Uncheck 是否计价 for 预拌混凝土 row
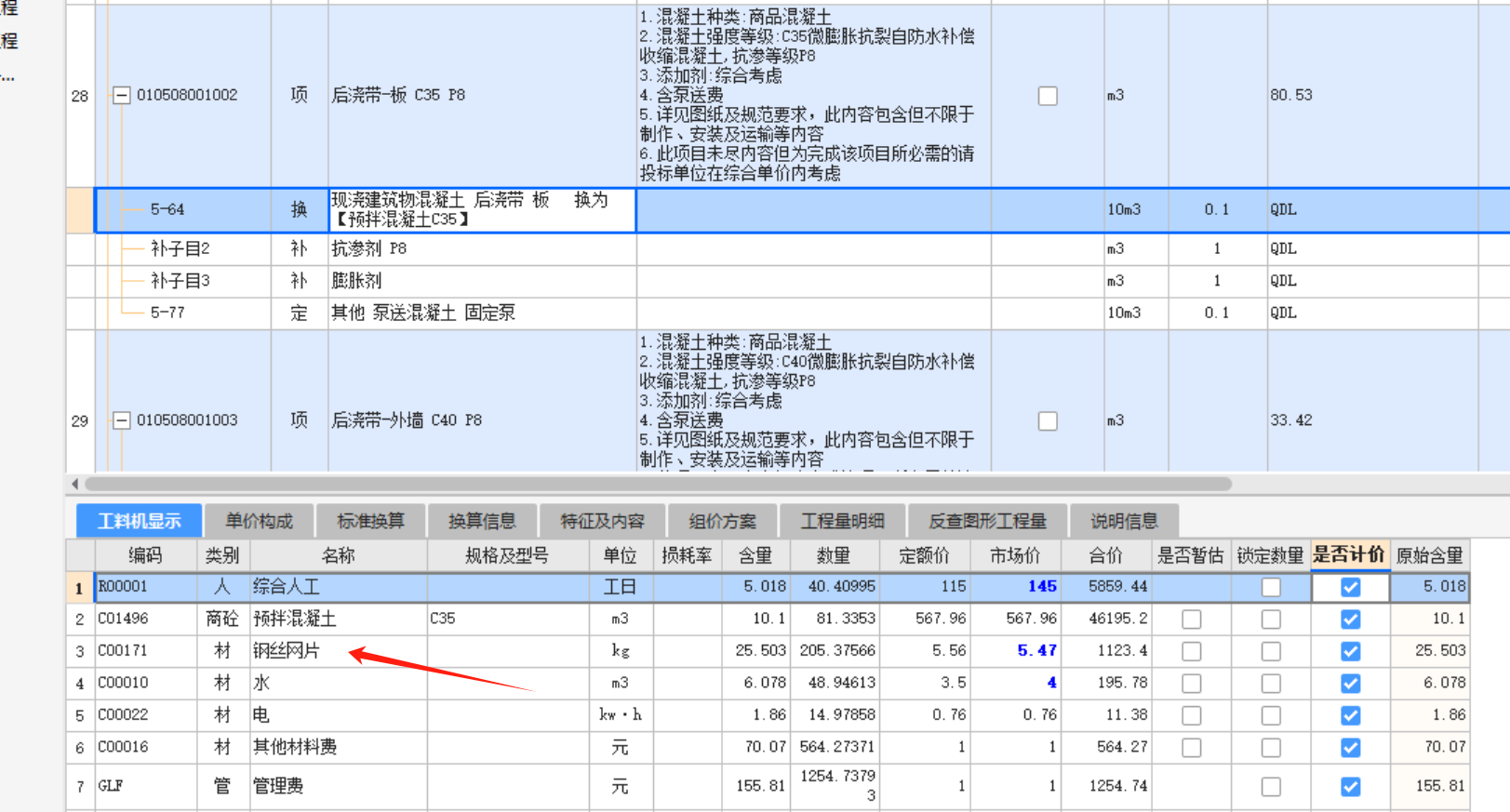 coord(1351,619)
